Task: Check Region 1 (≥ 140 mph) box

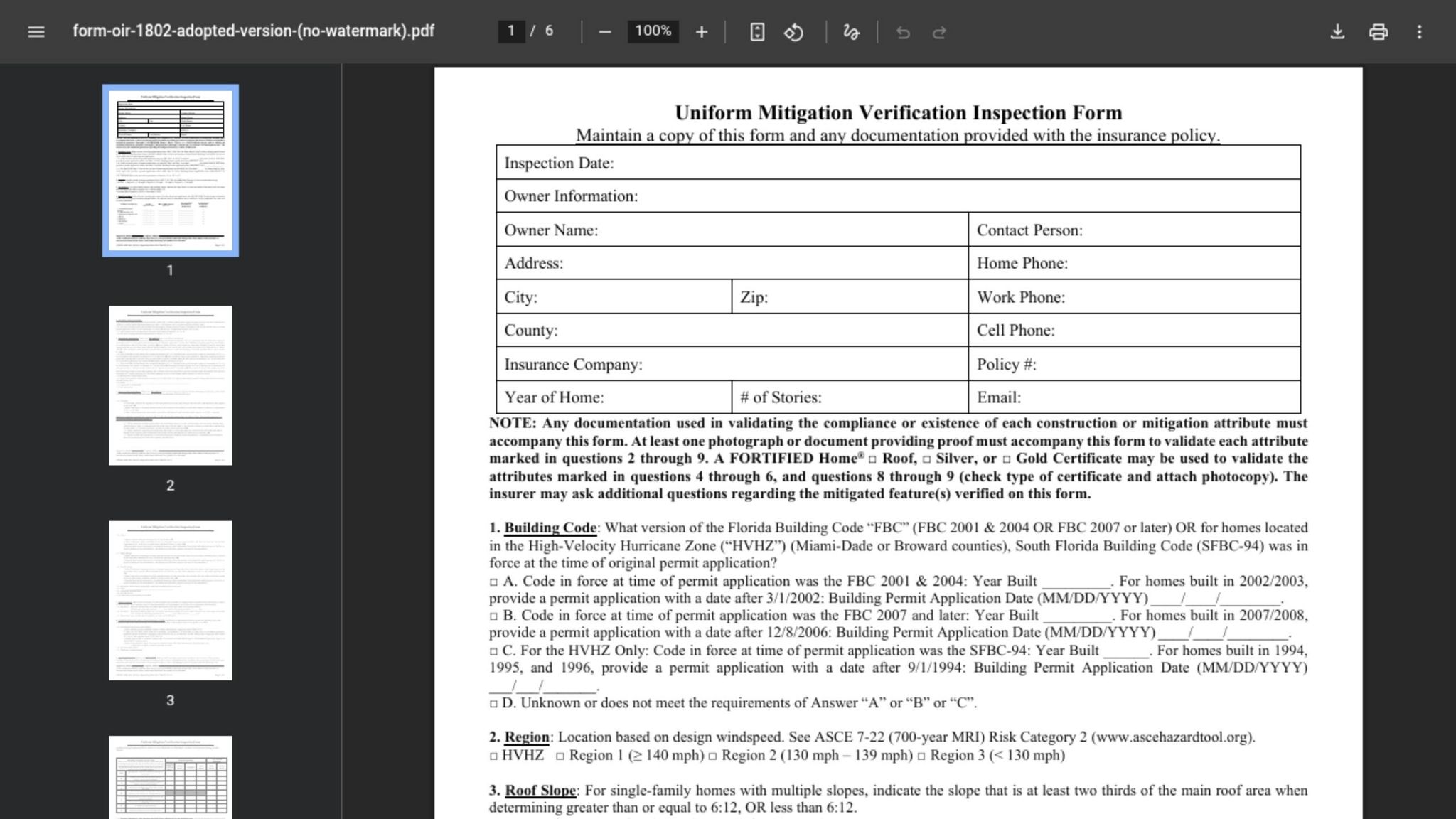Action: 560,756
